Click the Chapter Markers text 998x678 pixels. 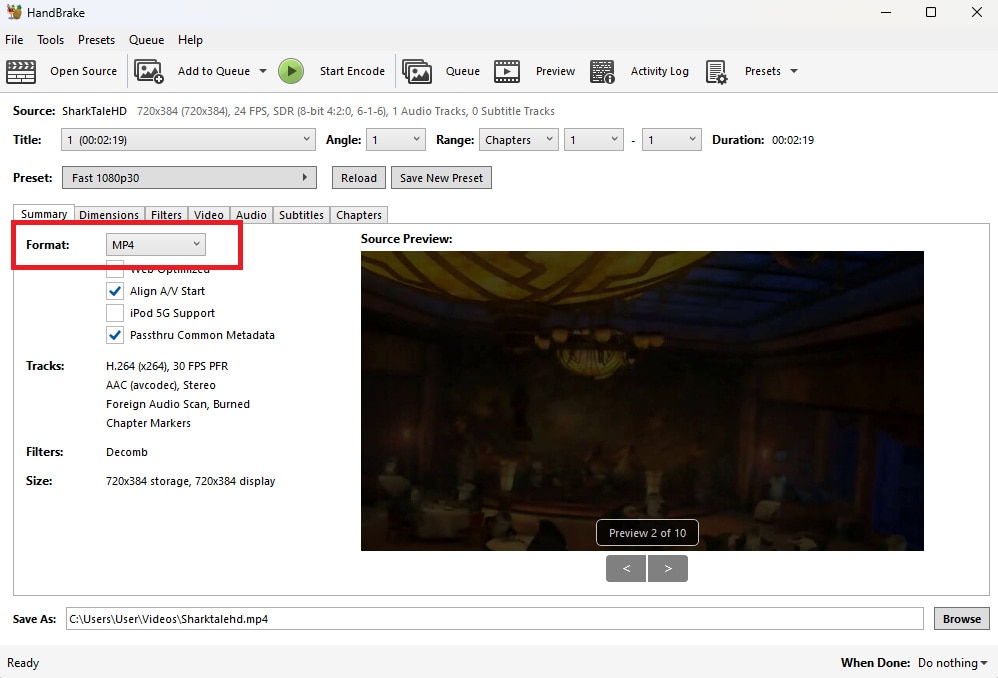coord(148,423)
